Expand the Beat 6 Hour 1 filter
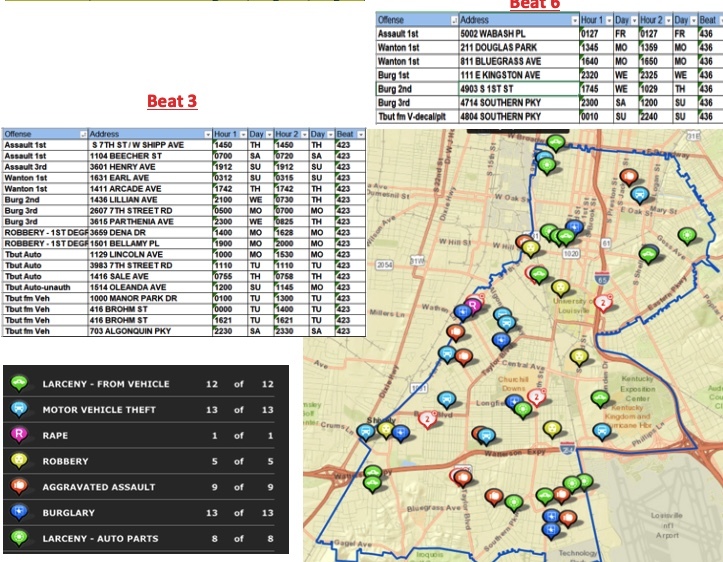This screenshot has height=562, width=723. [x=609, y=19]
